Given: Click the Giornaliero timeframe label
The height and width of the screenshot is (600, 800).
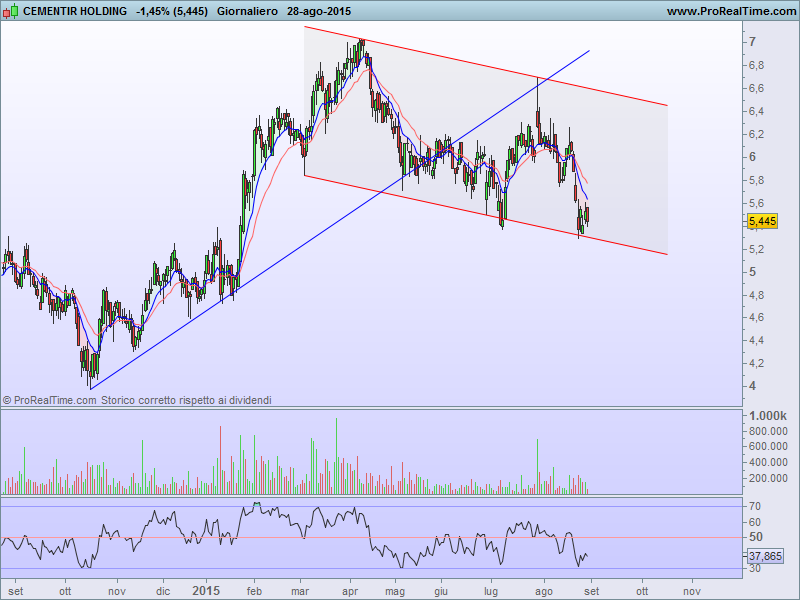Looking at the screenshot, I should click(x=247, y=11).
